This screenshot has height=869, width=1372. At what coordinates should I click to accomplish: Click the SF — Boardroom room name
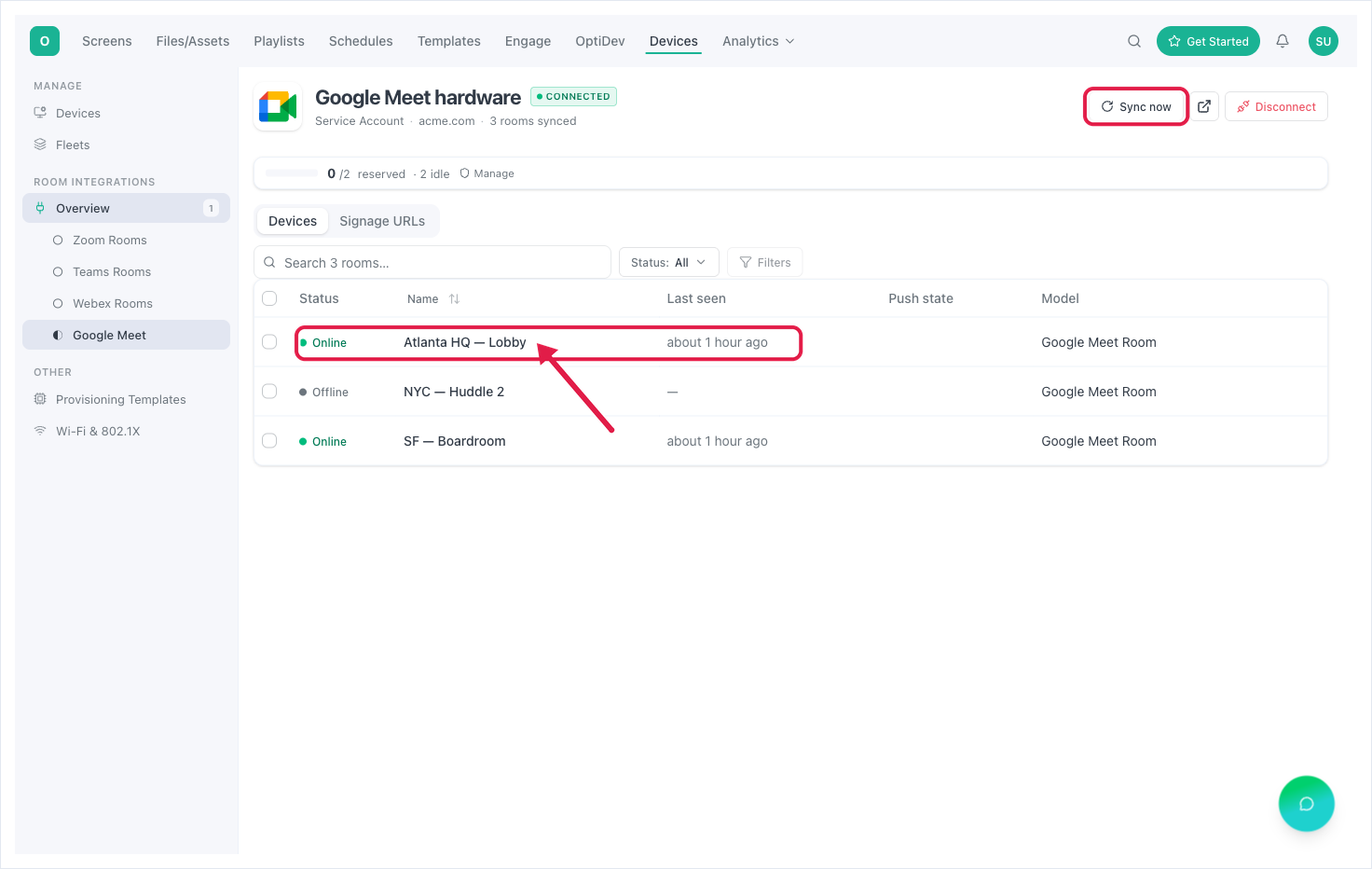[x=455, y=441]
